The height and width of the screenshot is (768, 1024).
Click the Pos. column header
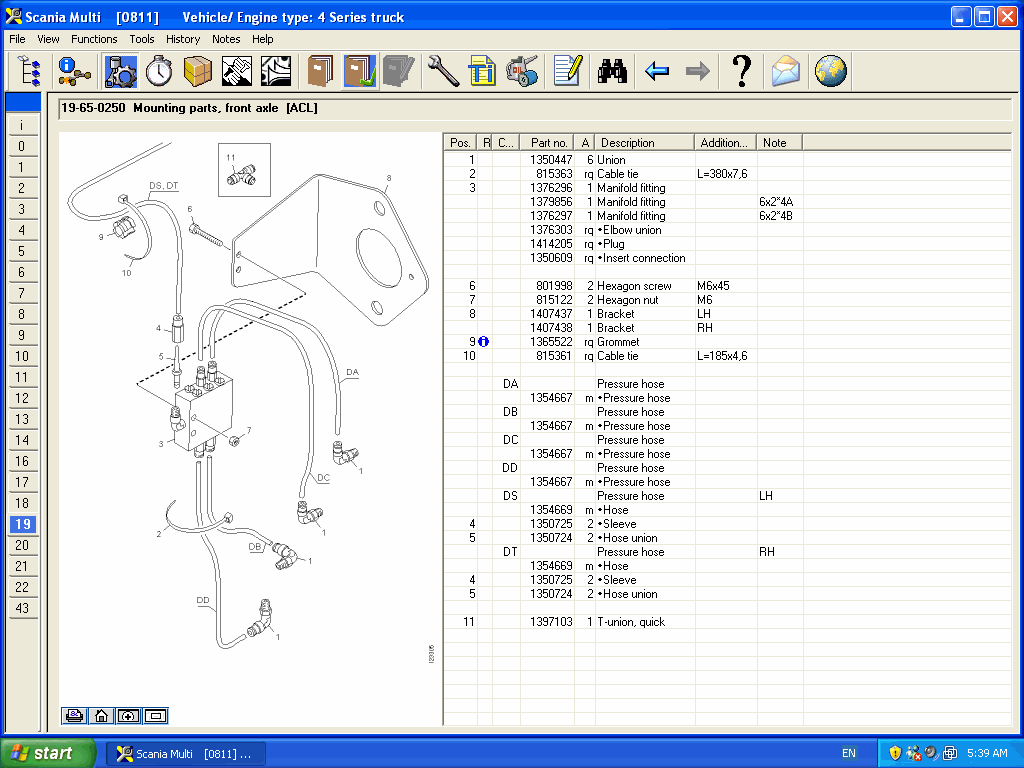click(460, 142)
